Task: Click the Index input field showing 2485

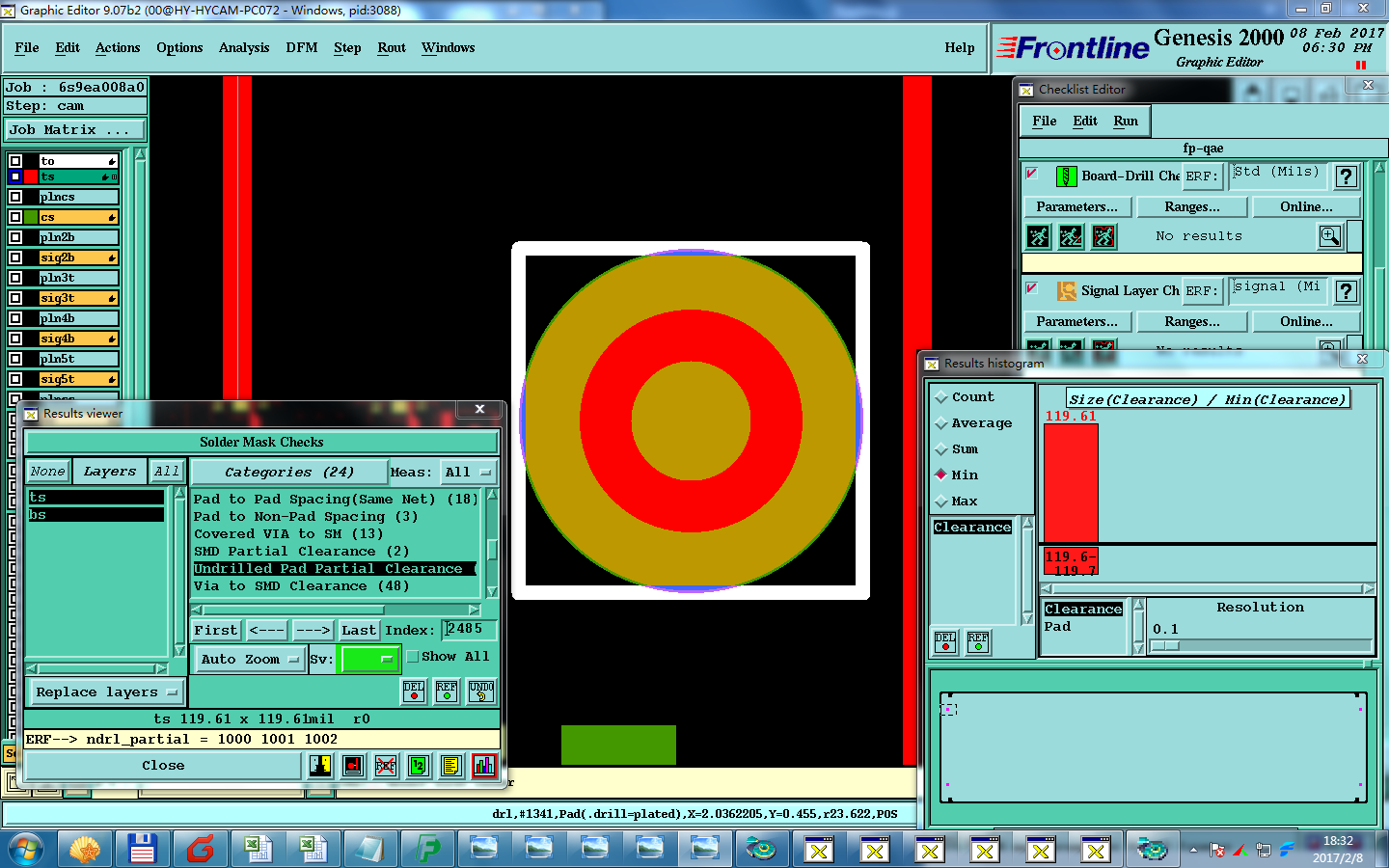Action: pyautogui.click(x=469, y=630)
